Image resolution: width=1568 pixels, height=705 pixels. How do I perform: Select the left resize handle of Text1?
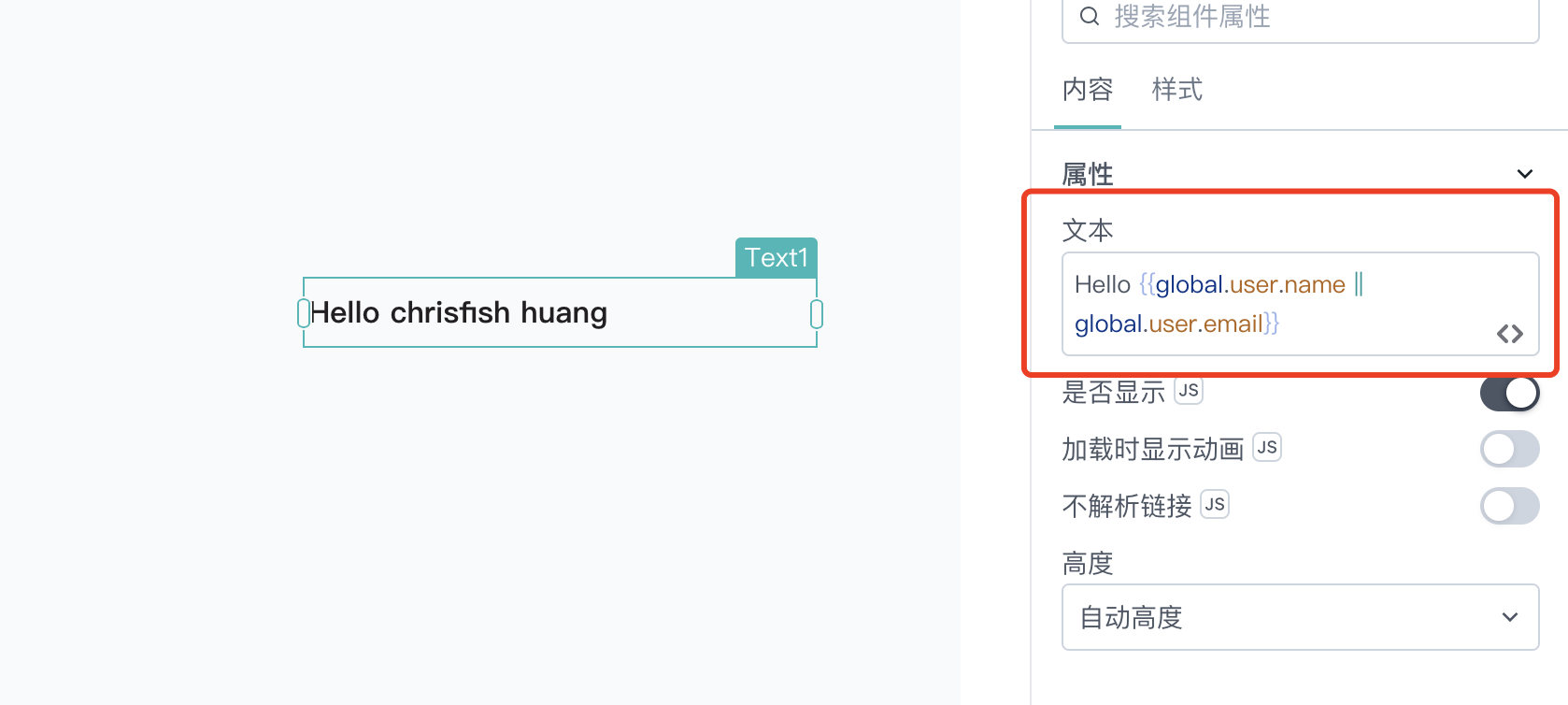coord(303,313)
